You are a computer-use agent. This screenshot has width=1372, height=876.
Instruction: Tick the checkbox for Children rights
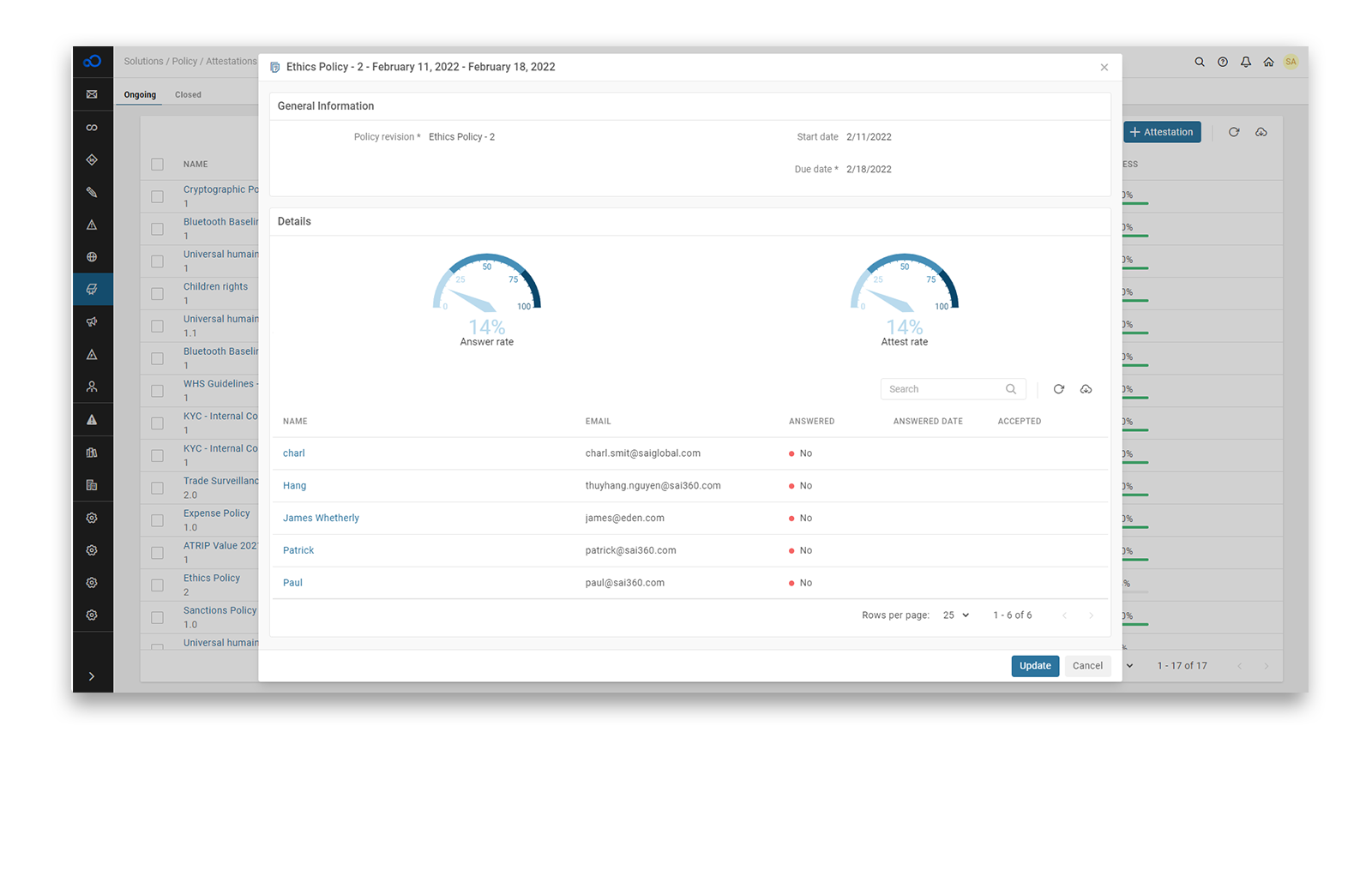click(x=157, y=292)
